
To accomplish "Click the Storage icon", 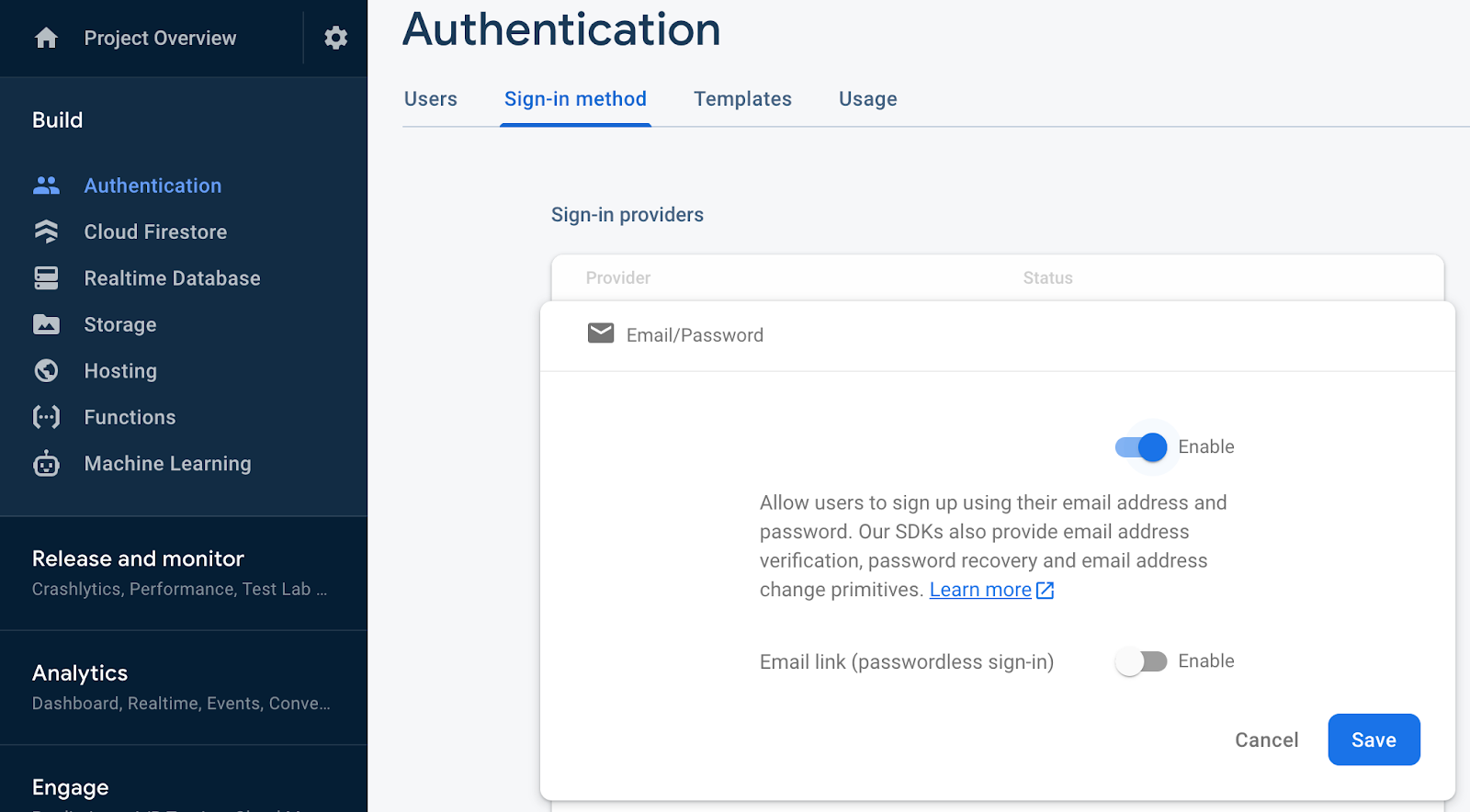I will click(46, 324).
